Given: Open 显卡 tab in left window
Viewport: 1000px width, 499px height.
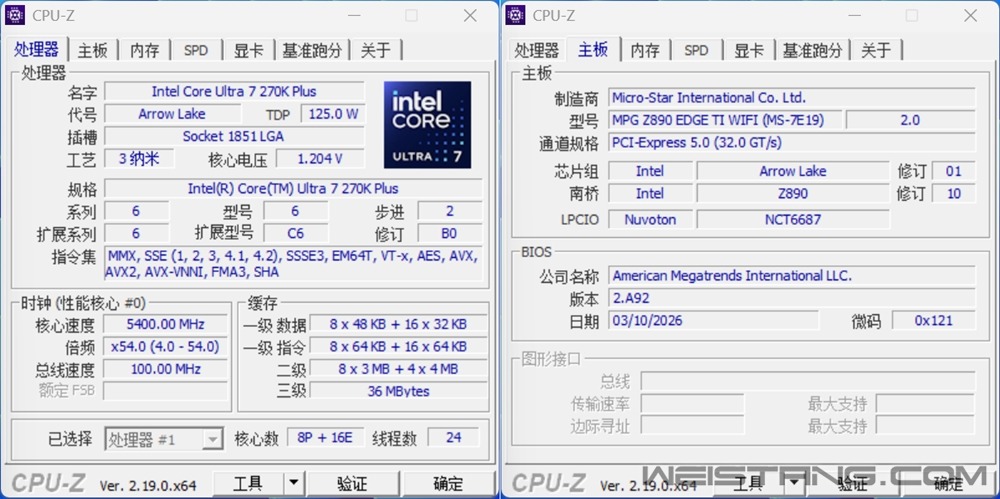Looking at the screenshot, I should pyautogui.click(x=248, y=50).
